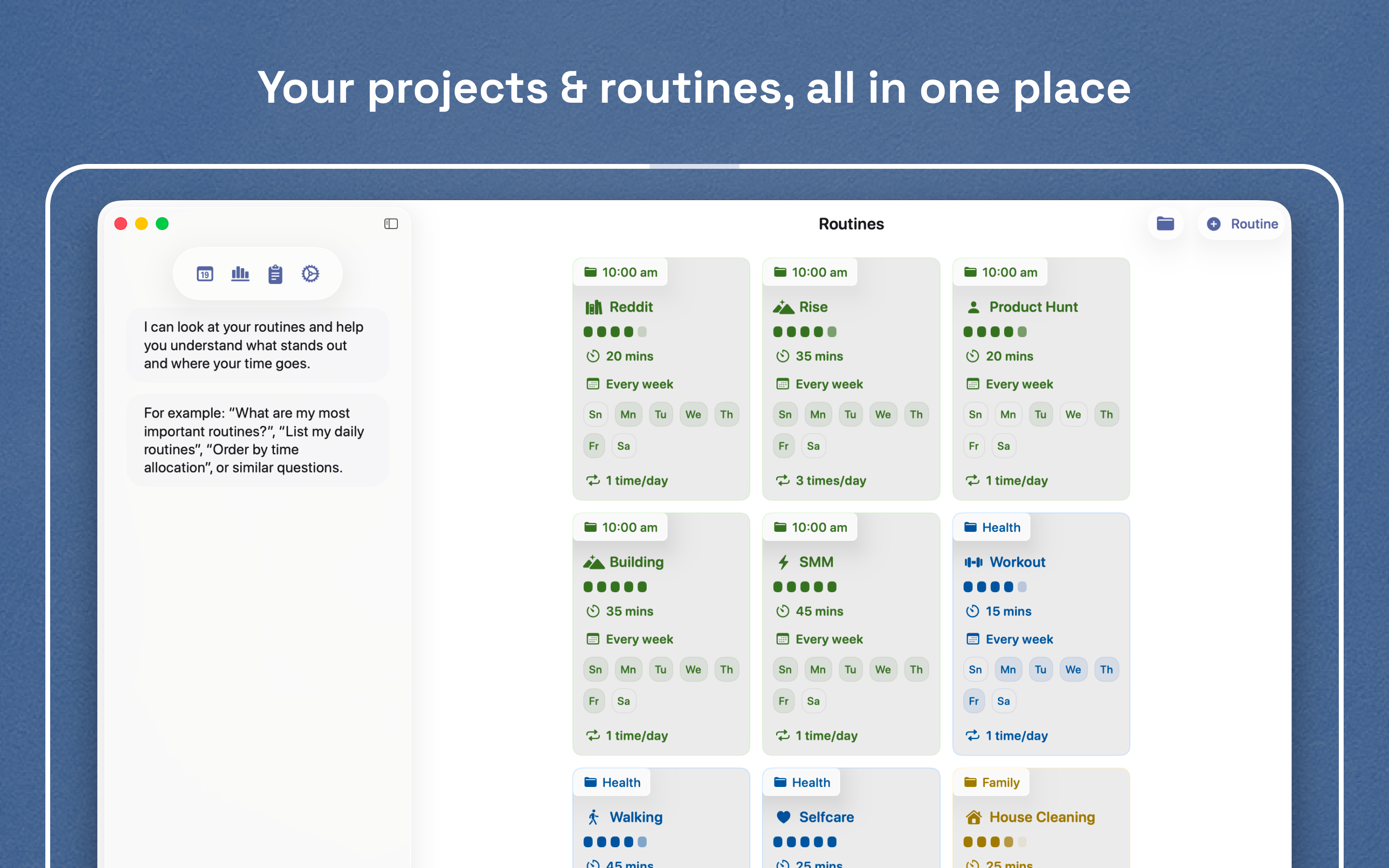This screenshot has width=1389, height=868.
Task: Click the Rise mountain icon
Action: (783, 307)
